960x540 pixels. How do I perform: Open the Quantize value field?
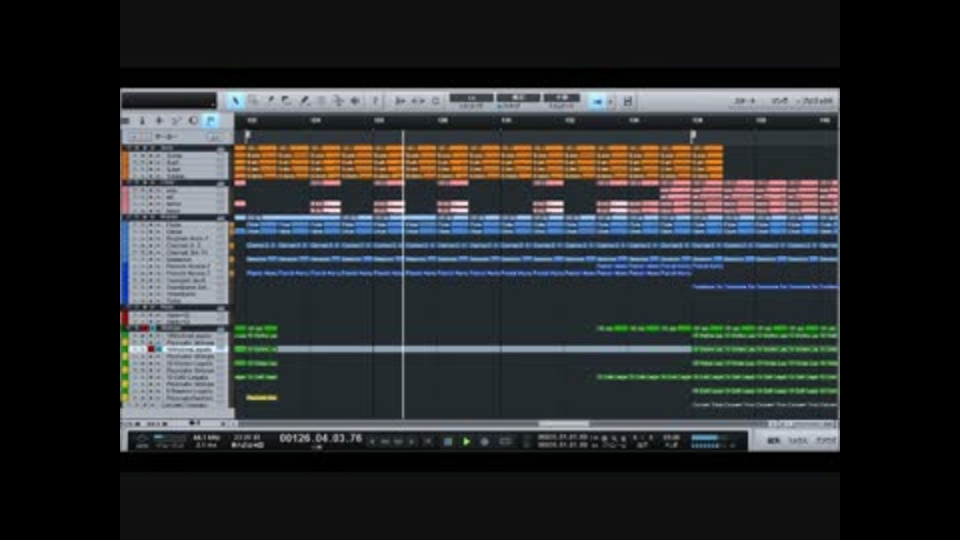[471, 98]
